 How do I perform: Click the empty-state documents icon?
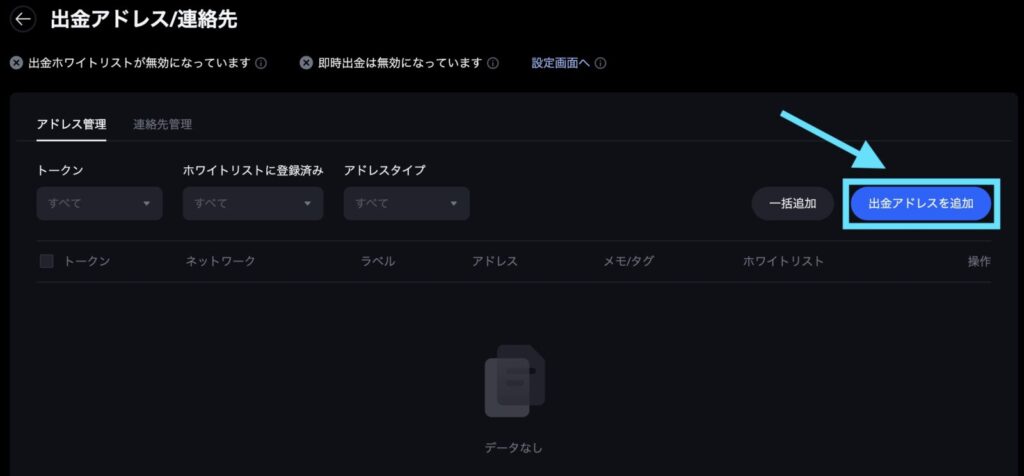tap(515, 381)
